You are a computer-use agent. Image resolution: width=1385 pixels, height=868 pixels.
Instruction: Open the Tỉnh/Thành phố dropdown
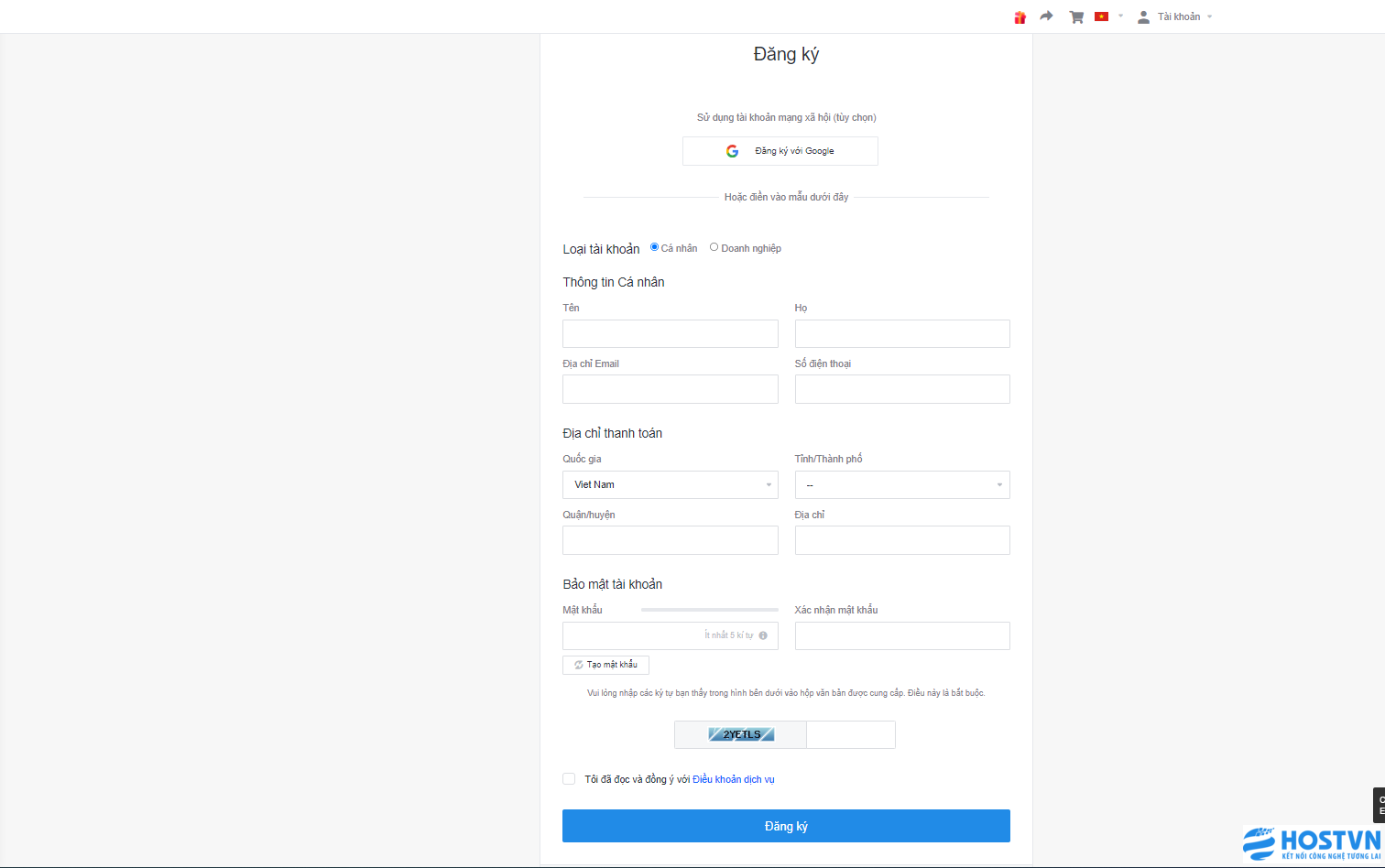[x=902, y=484]
